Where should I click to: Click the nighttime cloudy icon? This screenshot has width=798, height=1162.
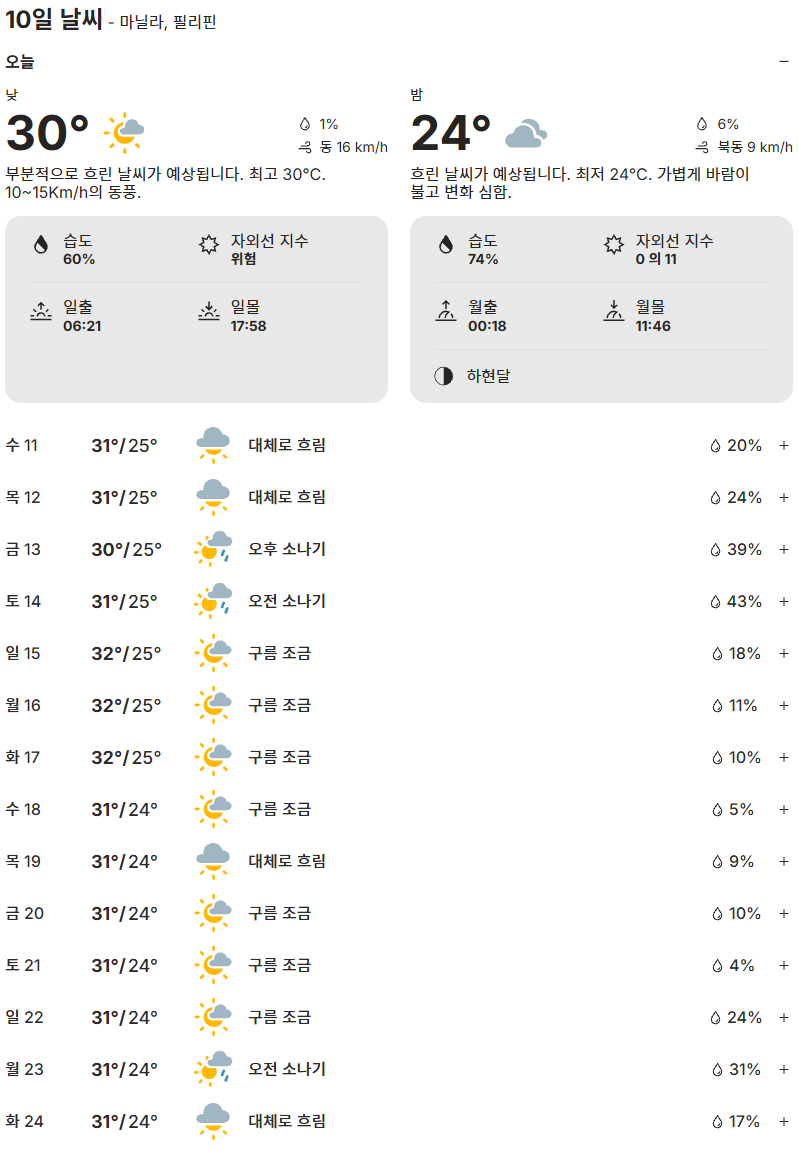coord(525,133)
